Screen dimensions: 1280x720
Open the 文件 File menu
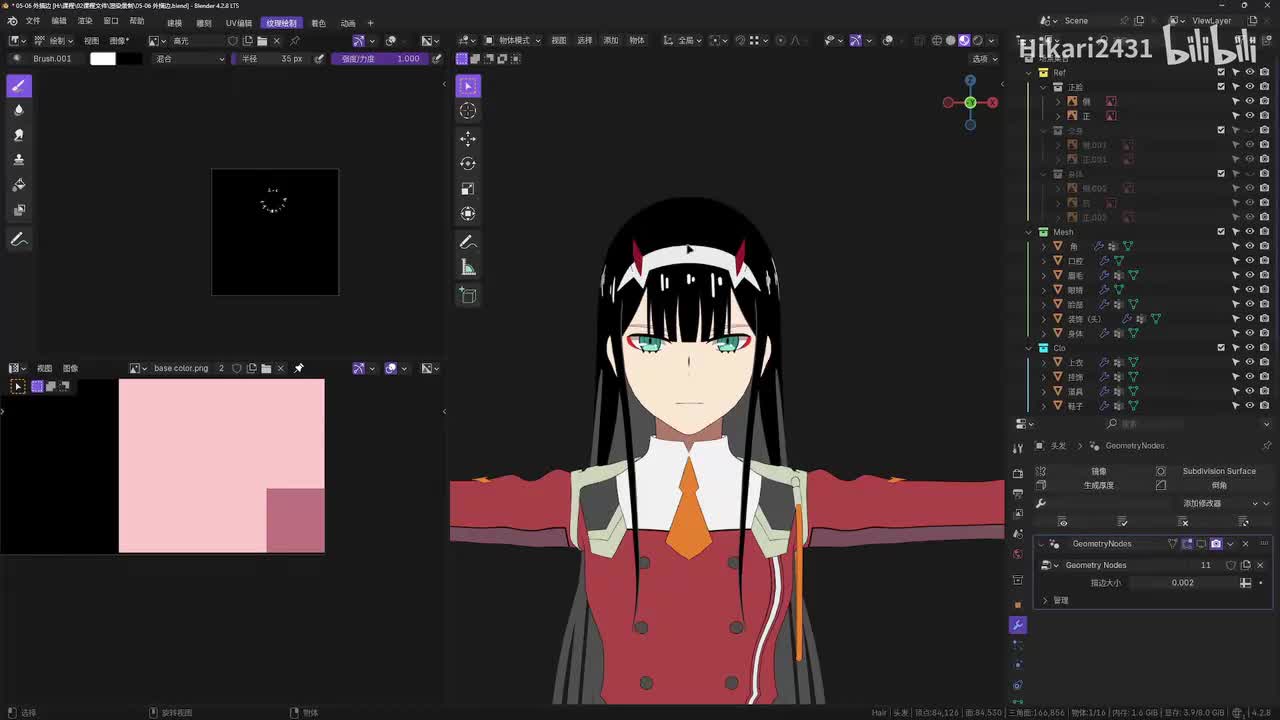coord(33,22)
